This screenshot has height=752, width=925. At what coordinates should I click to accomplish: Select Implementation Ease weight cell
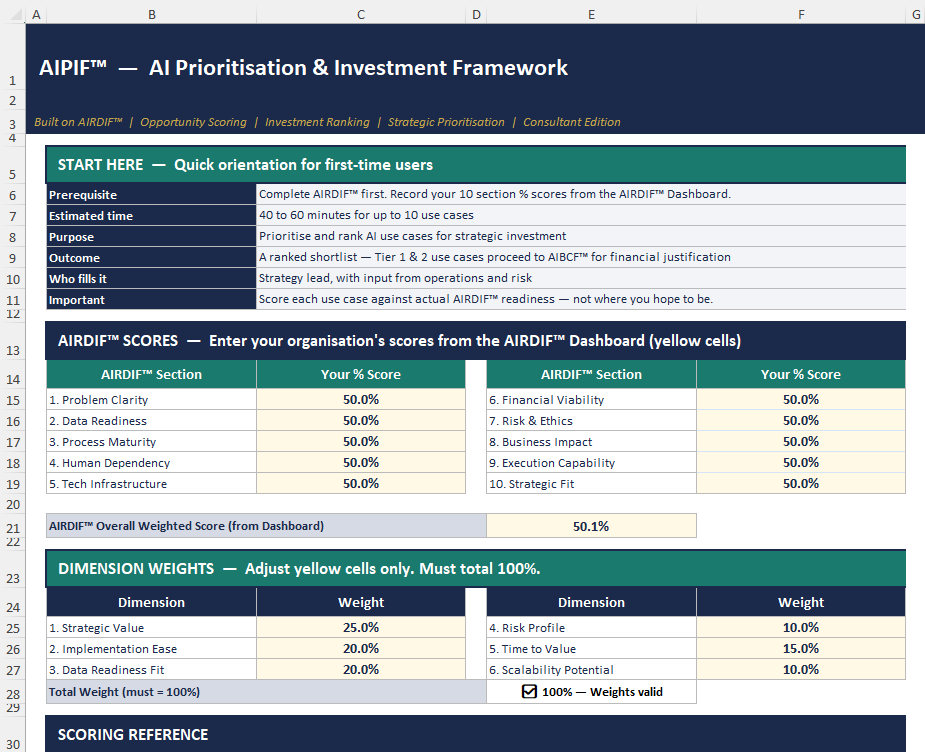tap(361, 649)
